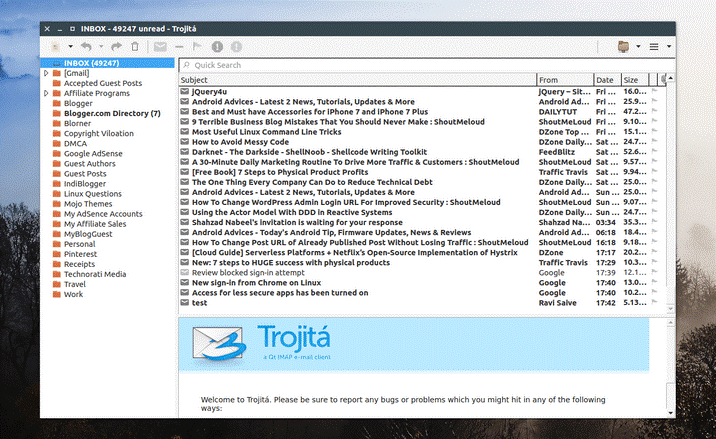Click the flag toolbar icon
The image size is (716, 439).
(x=197, y=47)
